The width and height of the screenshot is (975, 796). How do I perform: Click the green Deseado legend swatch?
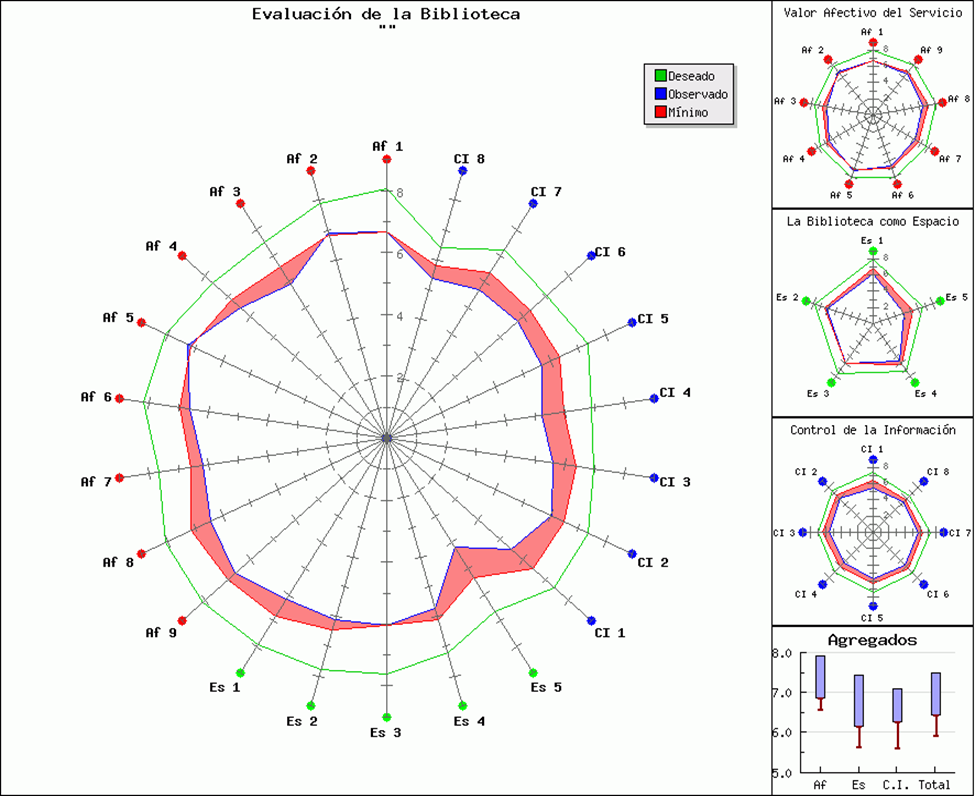(x=660, y=76)
